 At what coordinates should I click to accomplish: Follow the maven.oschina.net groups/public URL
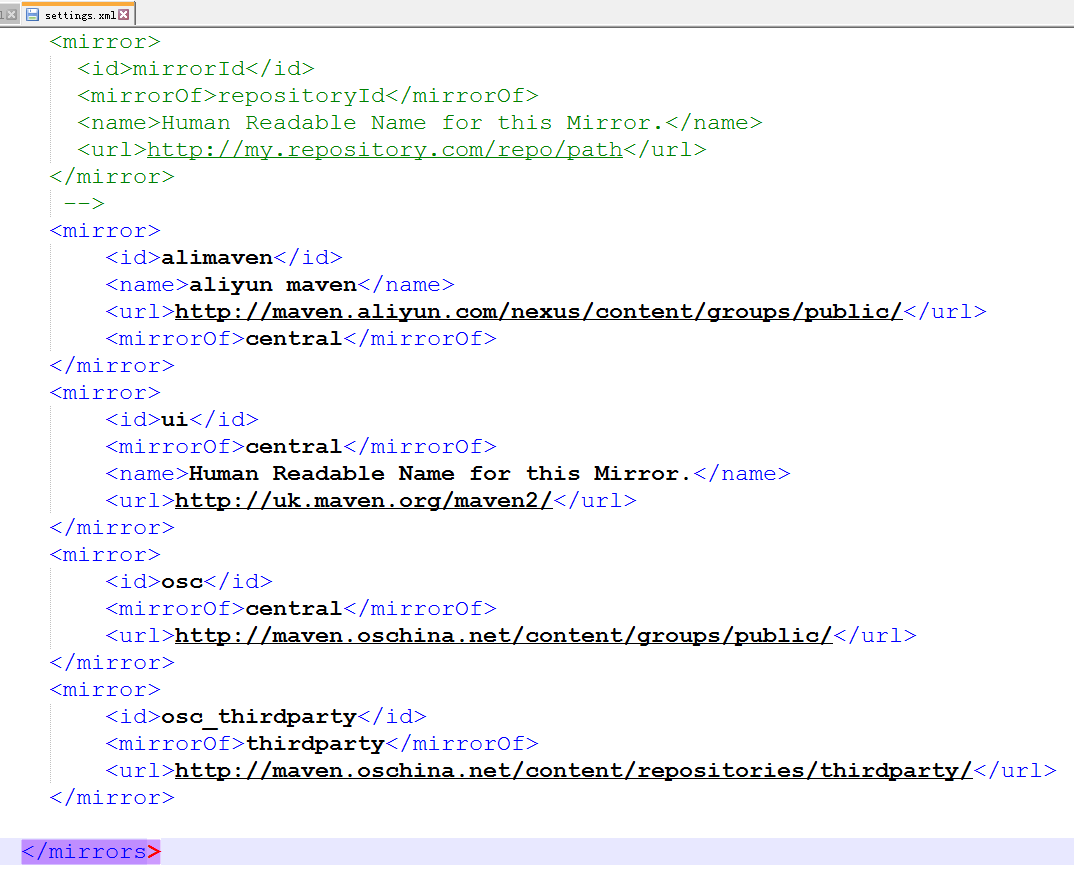(x=503, y=635)
